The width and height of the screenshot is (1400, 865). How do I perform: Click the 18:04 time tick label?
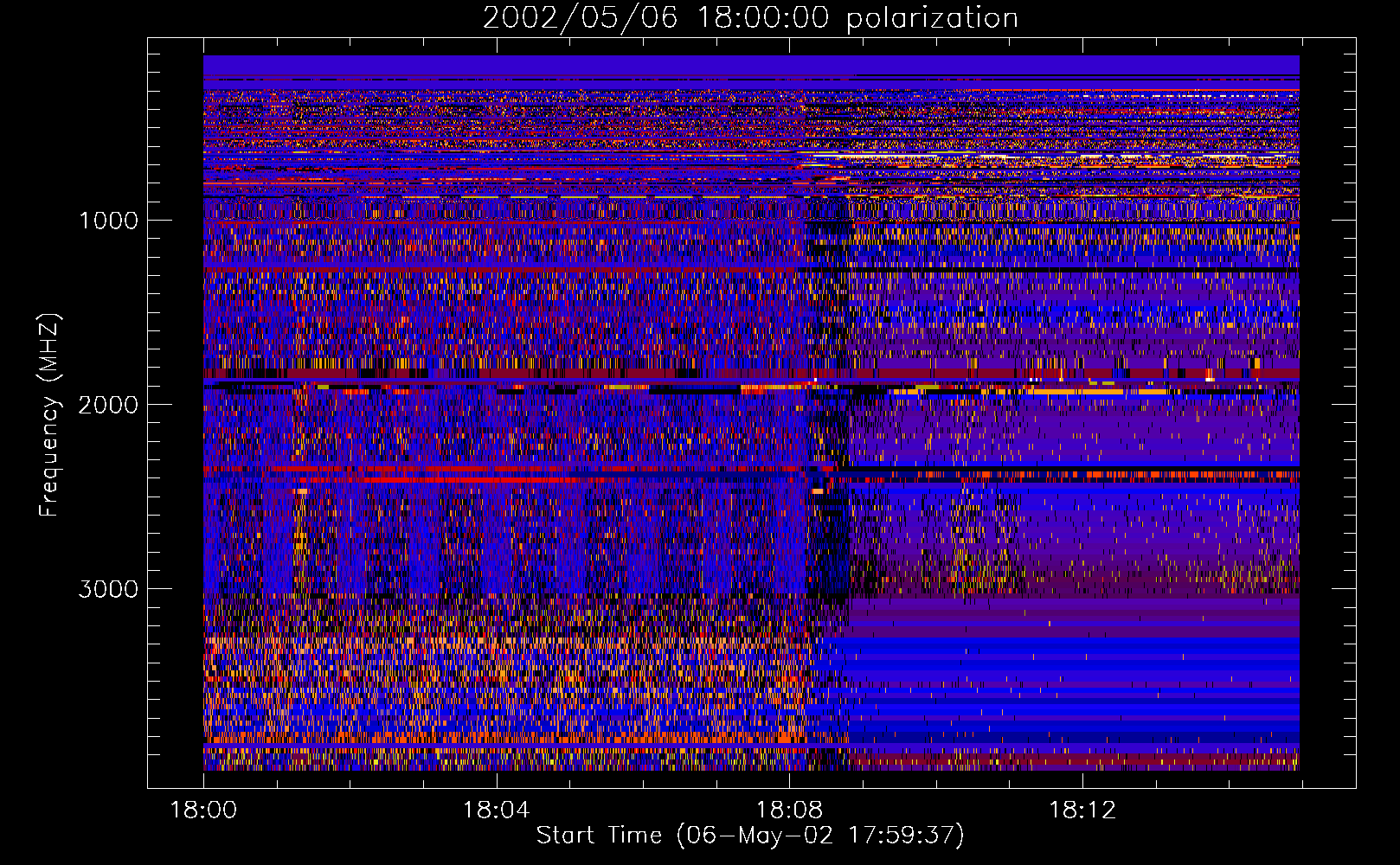[496, 811]
